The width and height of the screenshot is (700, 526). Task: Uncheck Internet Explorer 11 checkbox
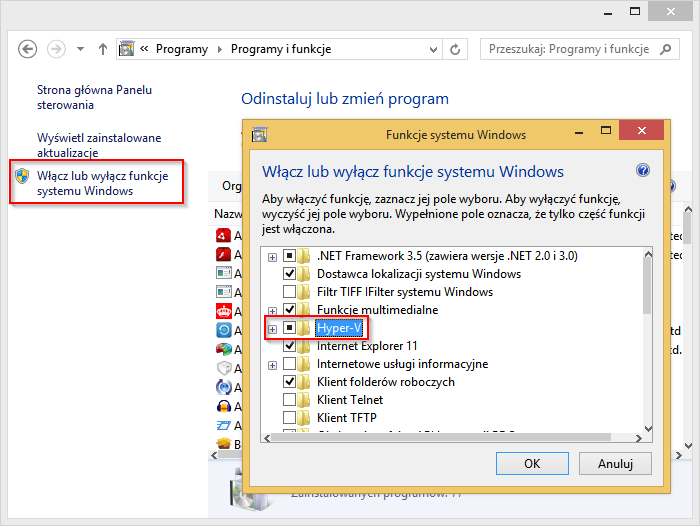pyautogui.click(x=289, y=346)
